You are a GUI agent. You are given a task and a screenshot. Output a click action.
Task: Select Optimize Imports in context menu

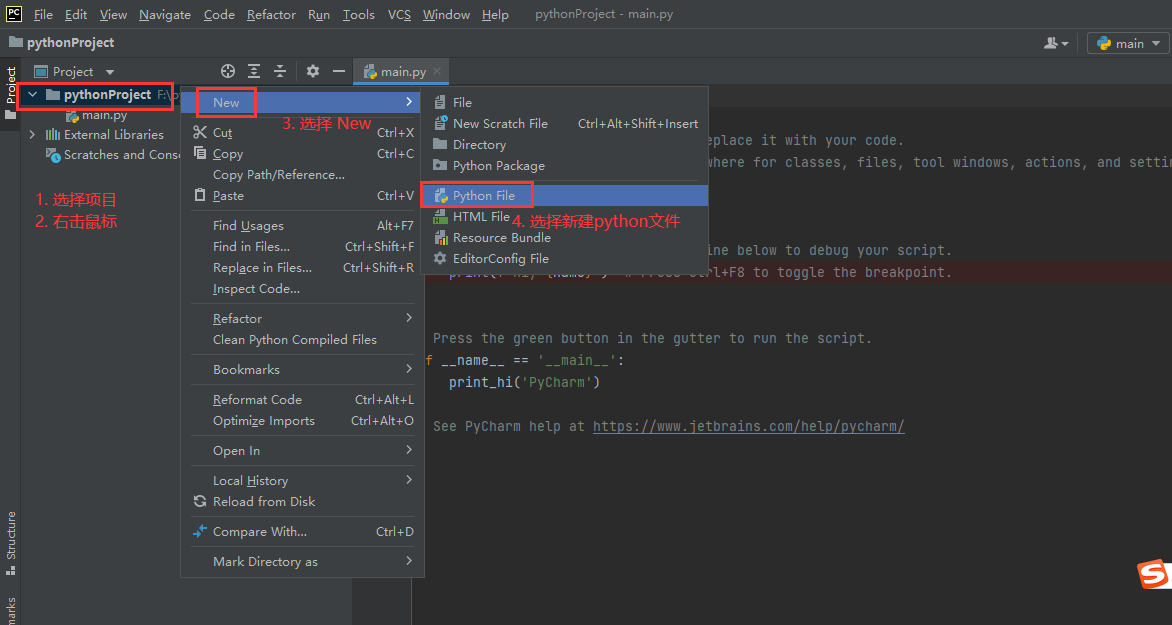point(303,420)
